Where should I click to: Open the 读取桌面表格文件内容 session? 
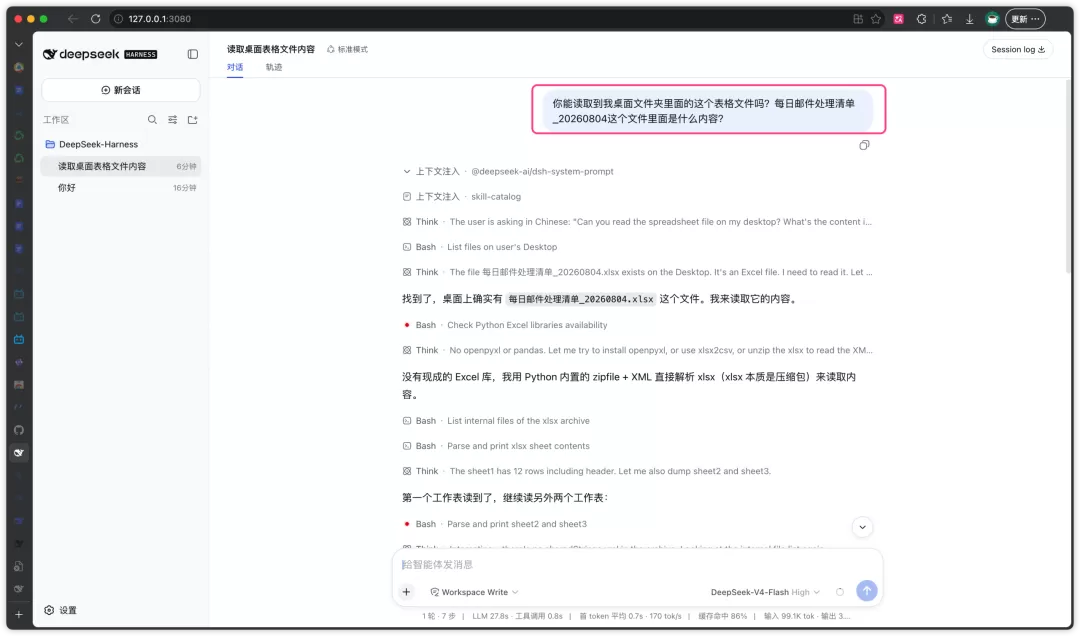(x=121, y=166)
